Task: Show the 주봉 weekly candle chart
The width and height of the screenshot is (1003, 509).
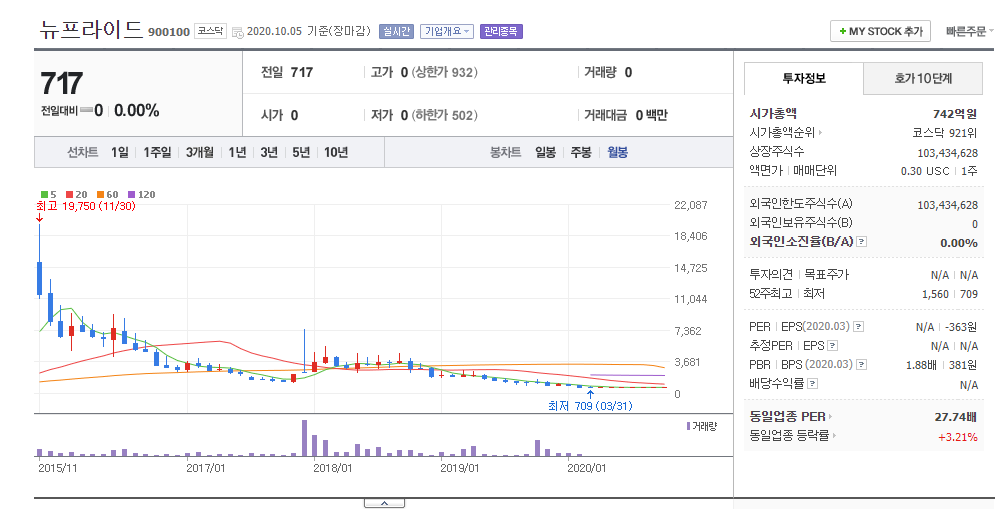Action: [581, 152]
